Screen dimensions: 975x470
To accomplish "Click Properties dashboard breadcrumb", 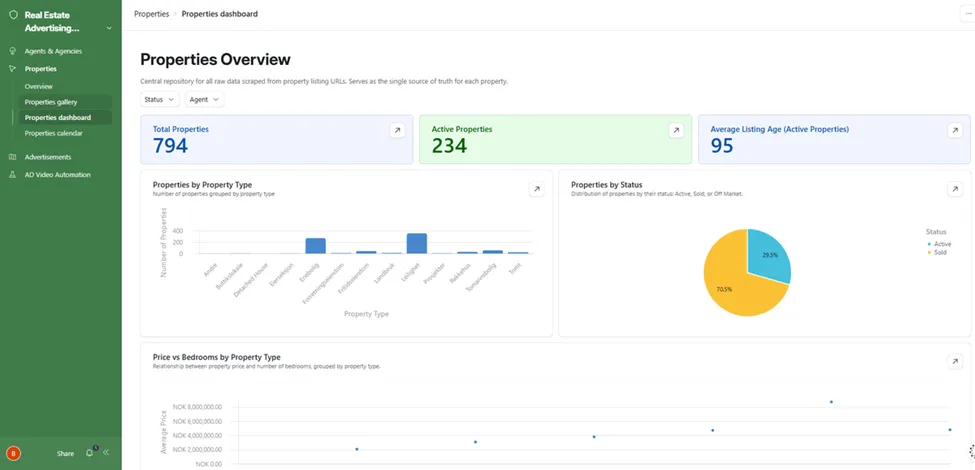I will coord(219,14).
